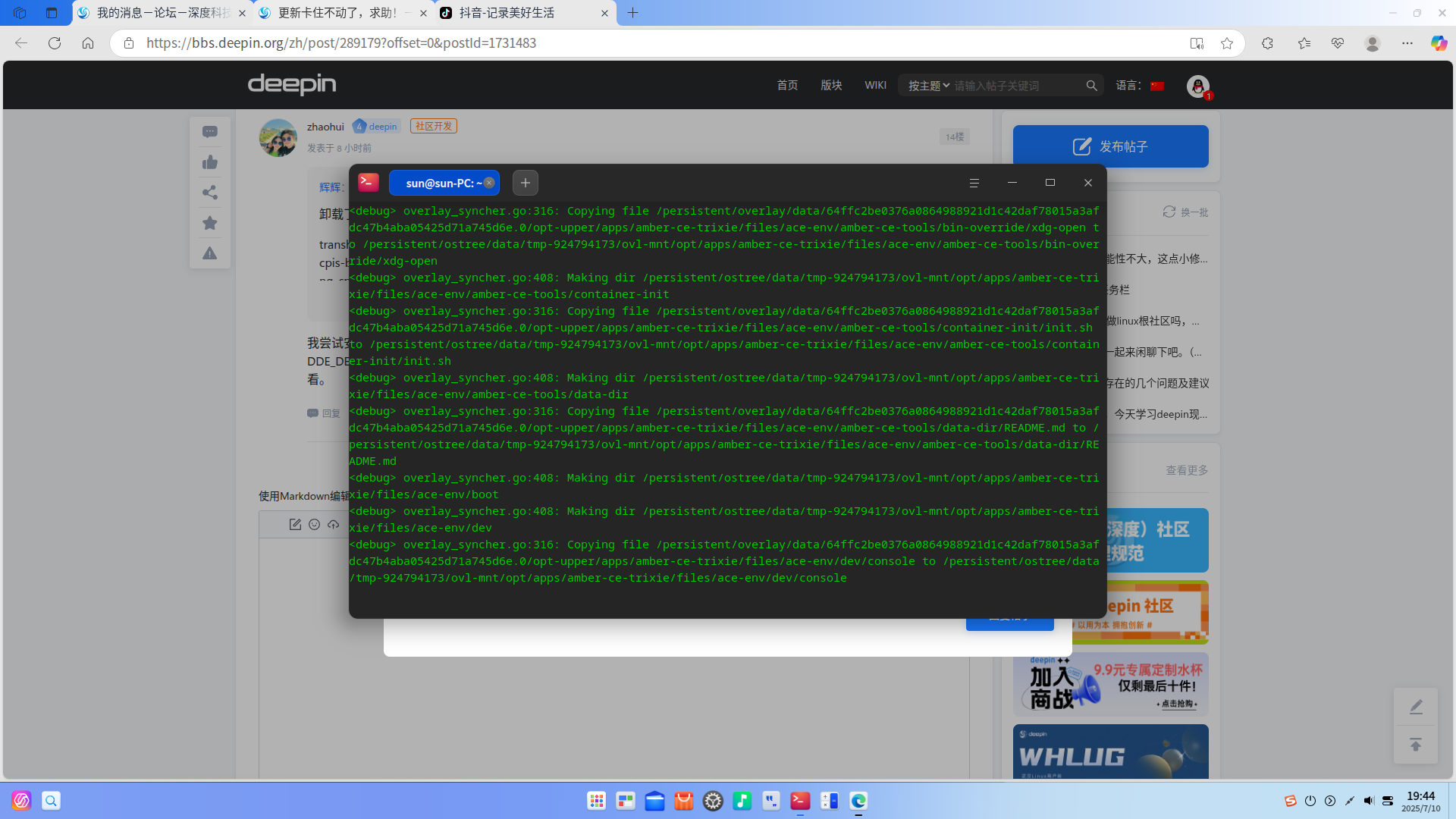
Task: Open WIKI in deepin navigation
Action: 875,85
